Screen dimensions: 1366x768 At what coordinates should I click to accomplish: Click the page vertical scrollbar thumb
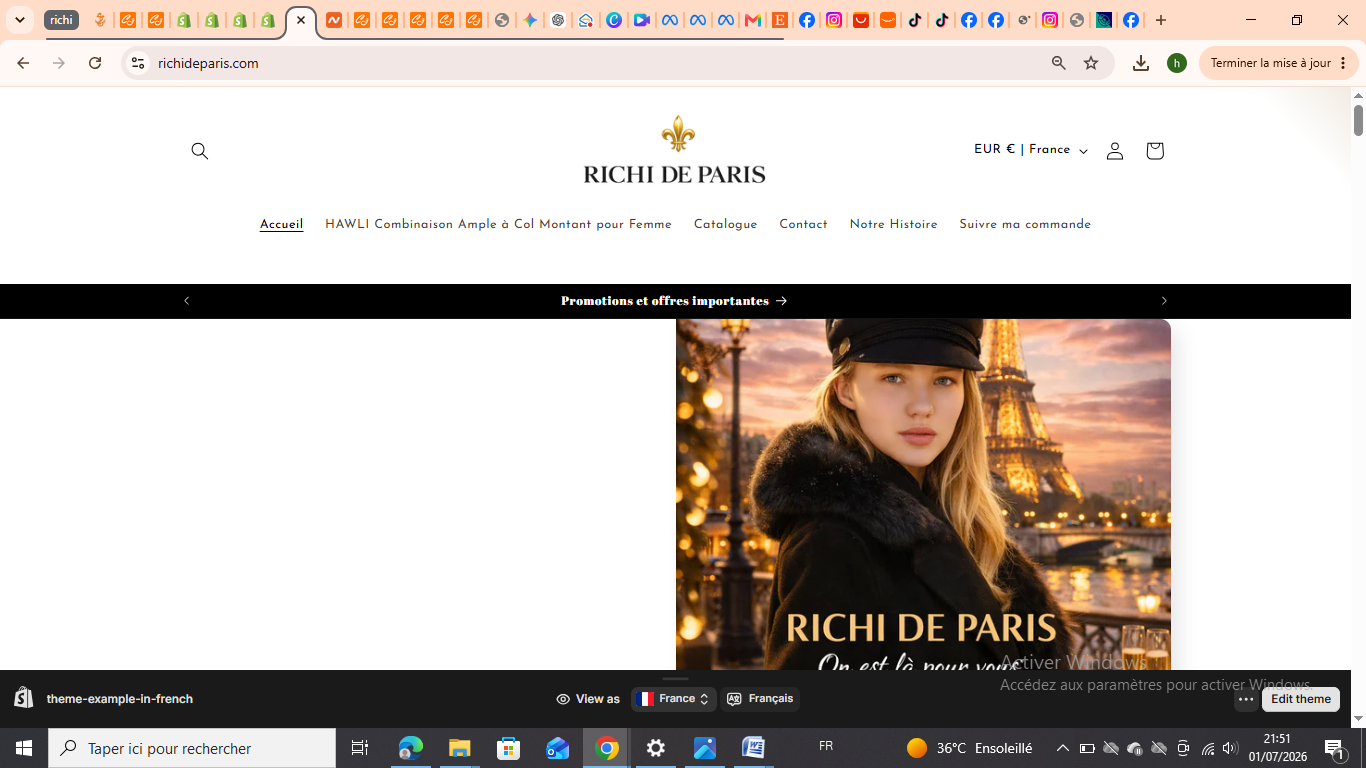(1358, 119)
